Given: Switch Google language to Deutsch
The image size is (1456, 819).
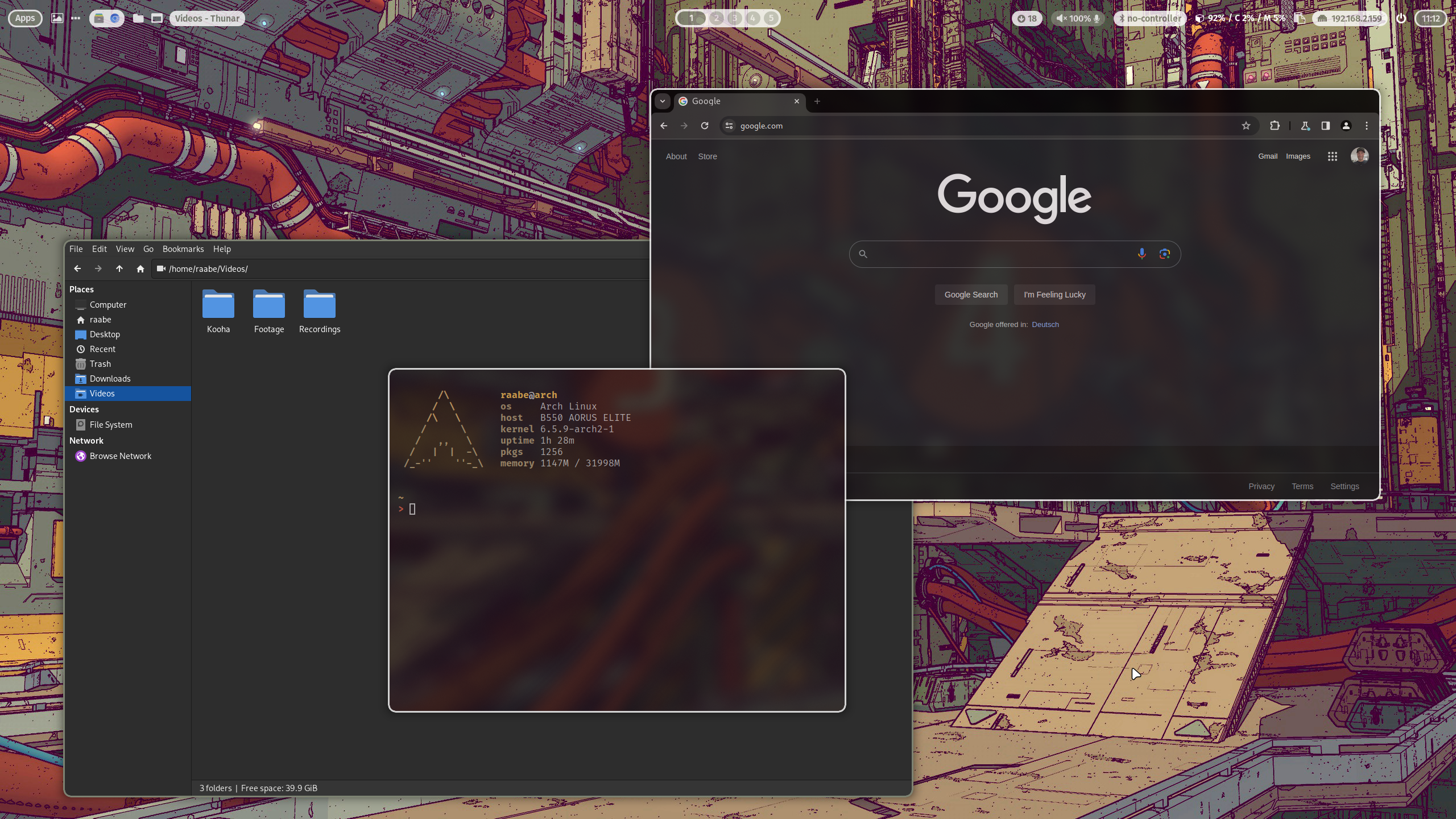Looking at the screenshot, I should pyautogui.click(x=1045, y=325).
